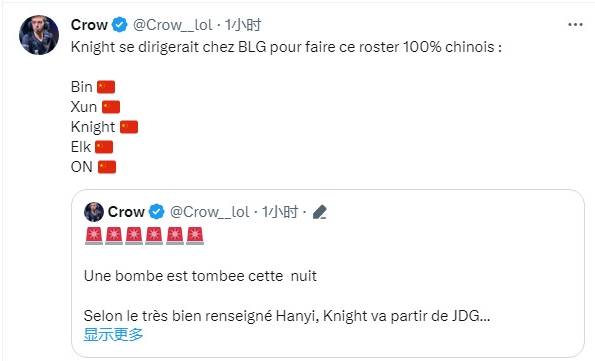The width and height of the screenshot is (595, 361).
Task: Expand the quoted tweet via 显示更多
Action: [x=113, y=334]
